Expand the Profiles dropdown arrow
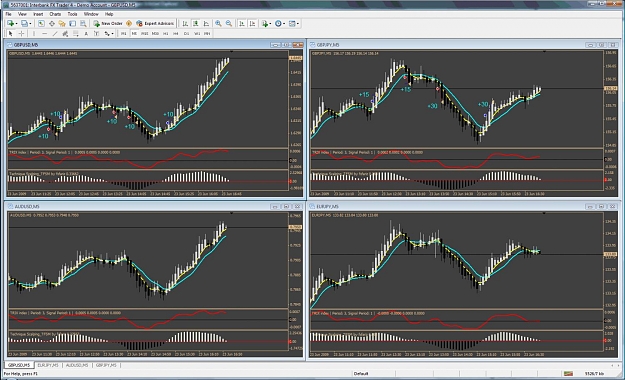The image size is (625, 380). point(30,24)
